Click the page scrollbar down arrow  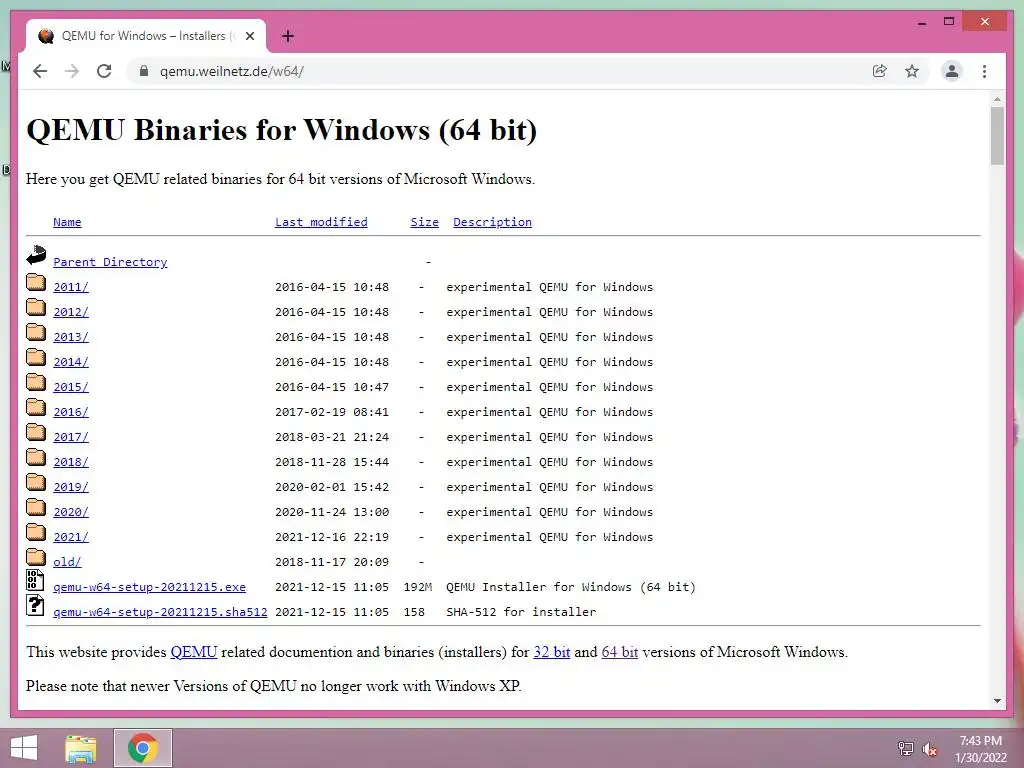pos(997,701)
